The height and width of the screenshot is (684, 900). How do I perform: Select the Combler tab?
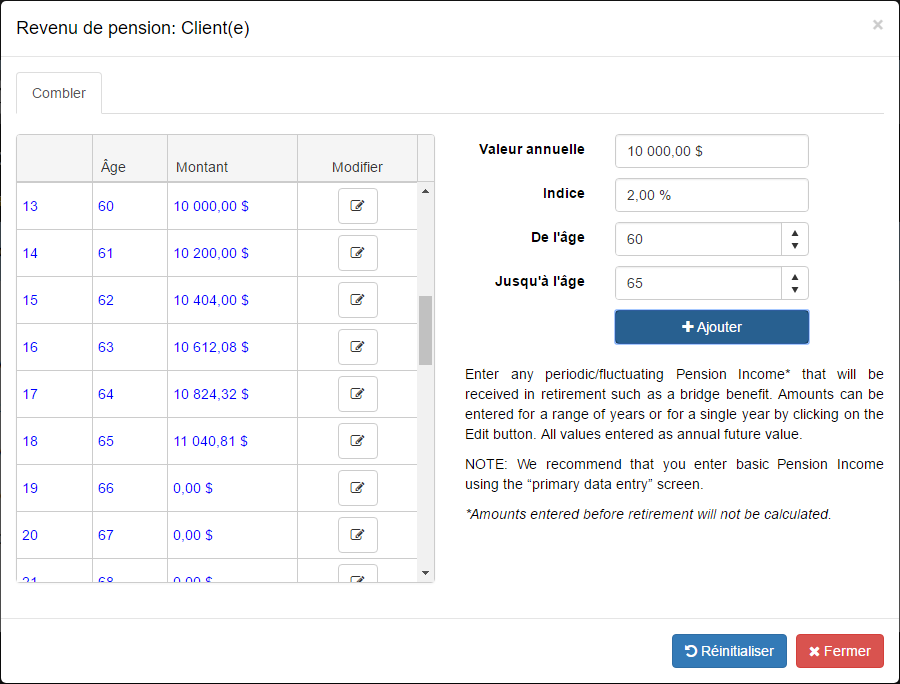[59, 93]
